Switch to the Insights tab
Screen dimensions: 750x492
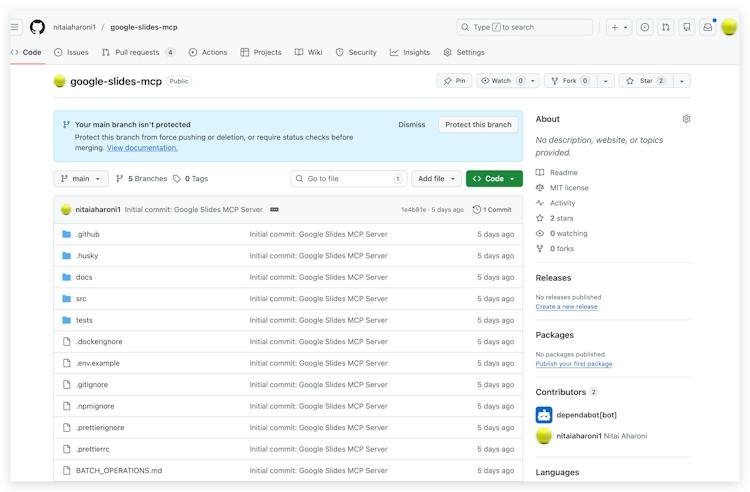click(410, 52)
